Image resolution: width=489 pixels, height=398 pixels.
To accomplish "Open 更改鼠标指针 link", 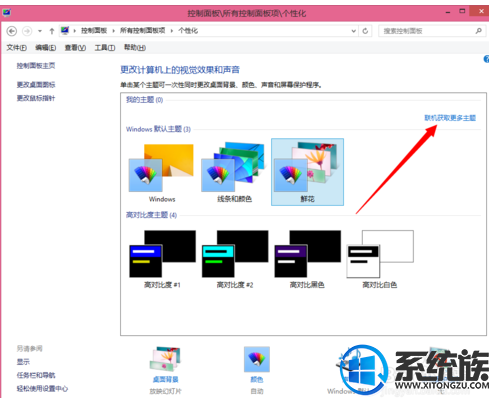I will [x=36, y=98].
